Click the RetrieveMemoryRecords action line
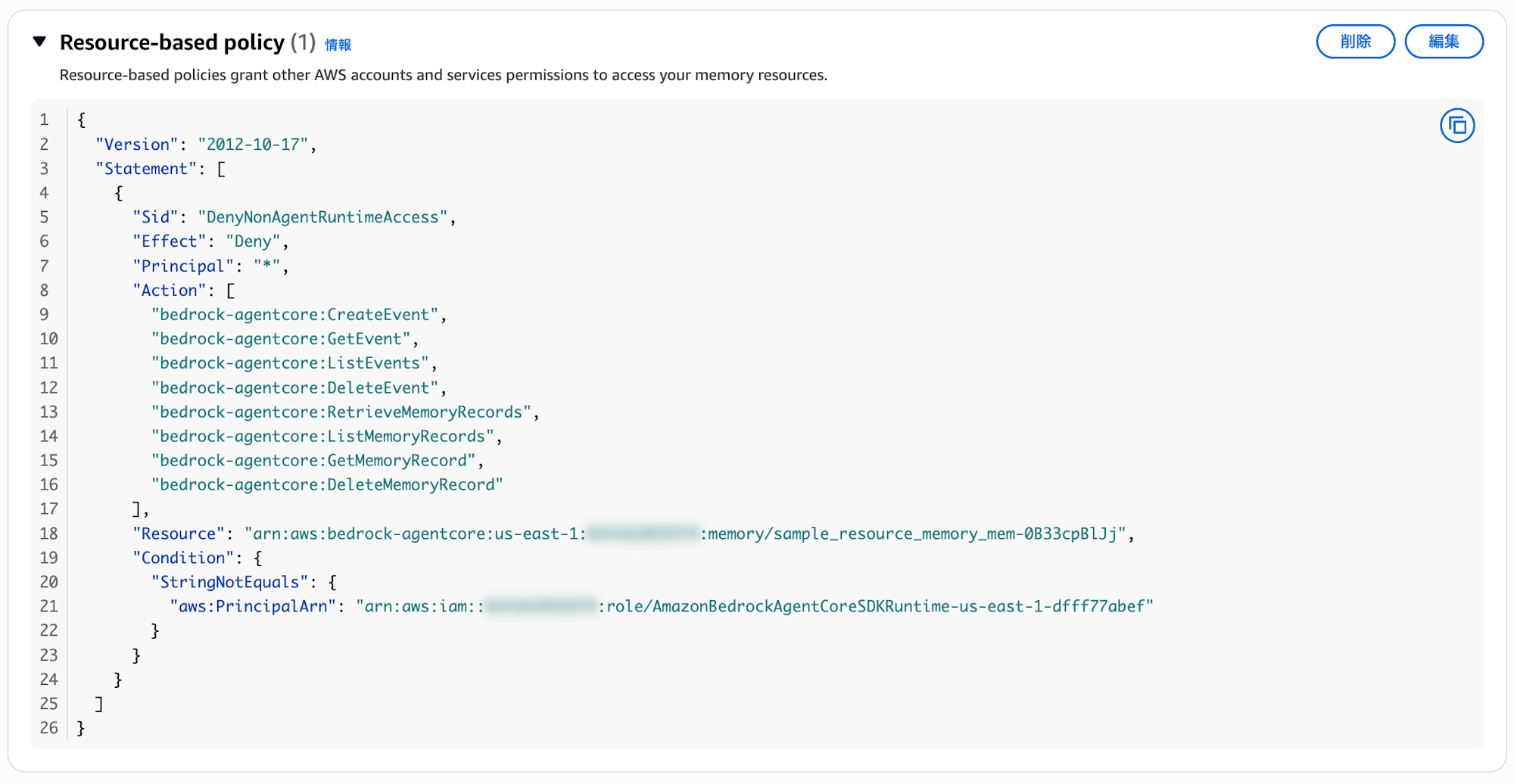This screenshot has height=784, width=1514. 341,412
